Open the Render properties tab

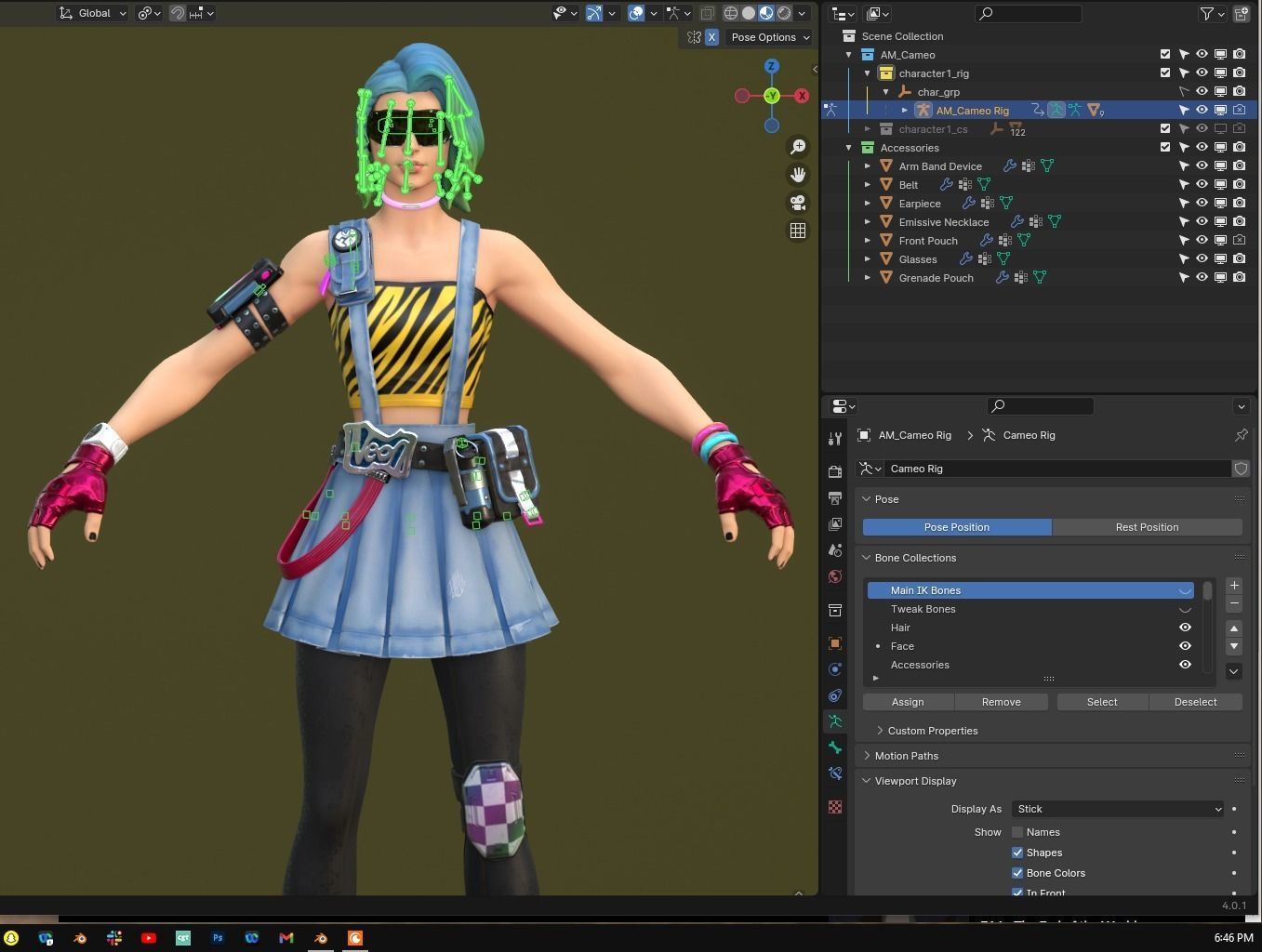(835, 471)
